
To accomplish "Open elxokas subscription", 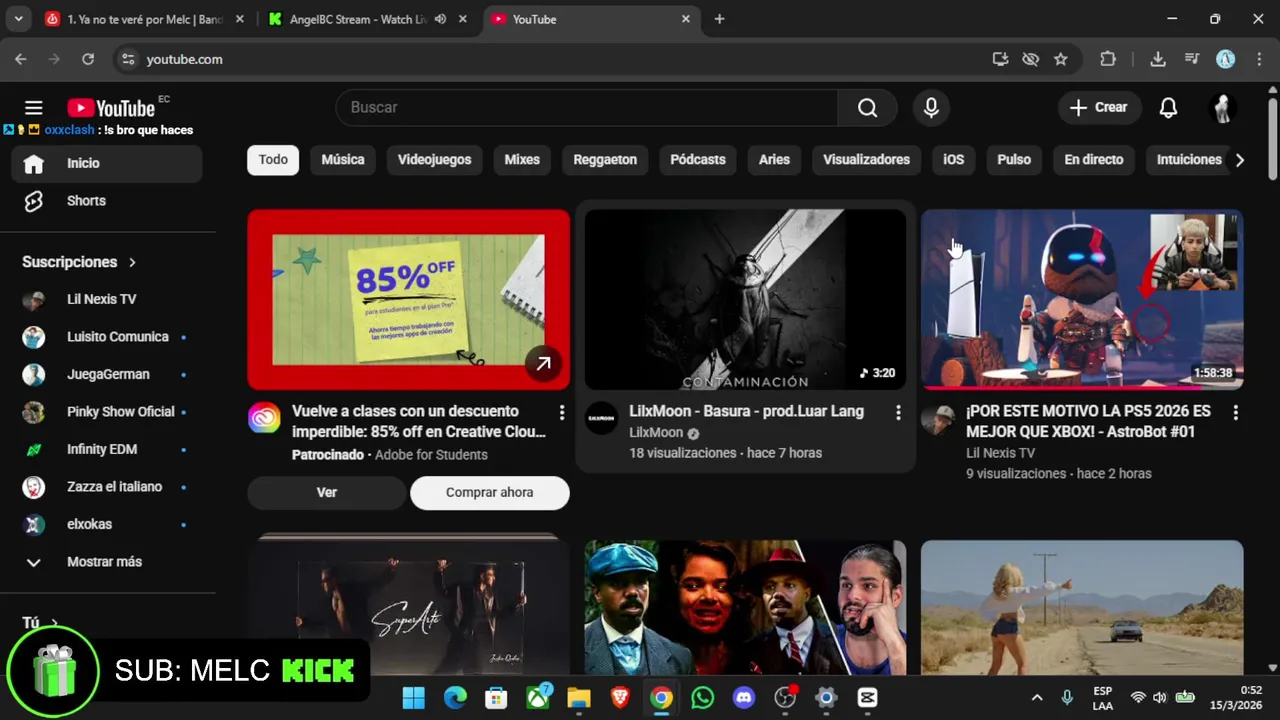I will click(x=107, y=524).
